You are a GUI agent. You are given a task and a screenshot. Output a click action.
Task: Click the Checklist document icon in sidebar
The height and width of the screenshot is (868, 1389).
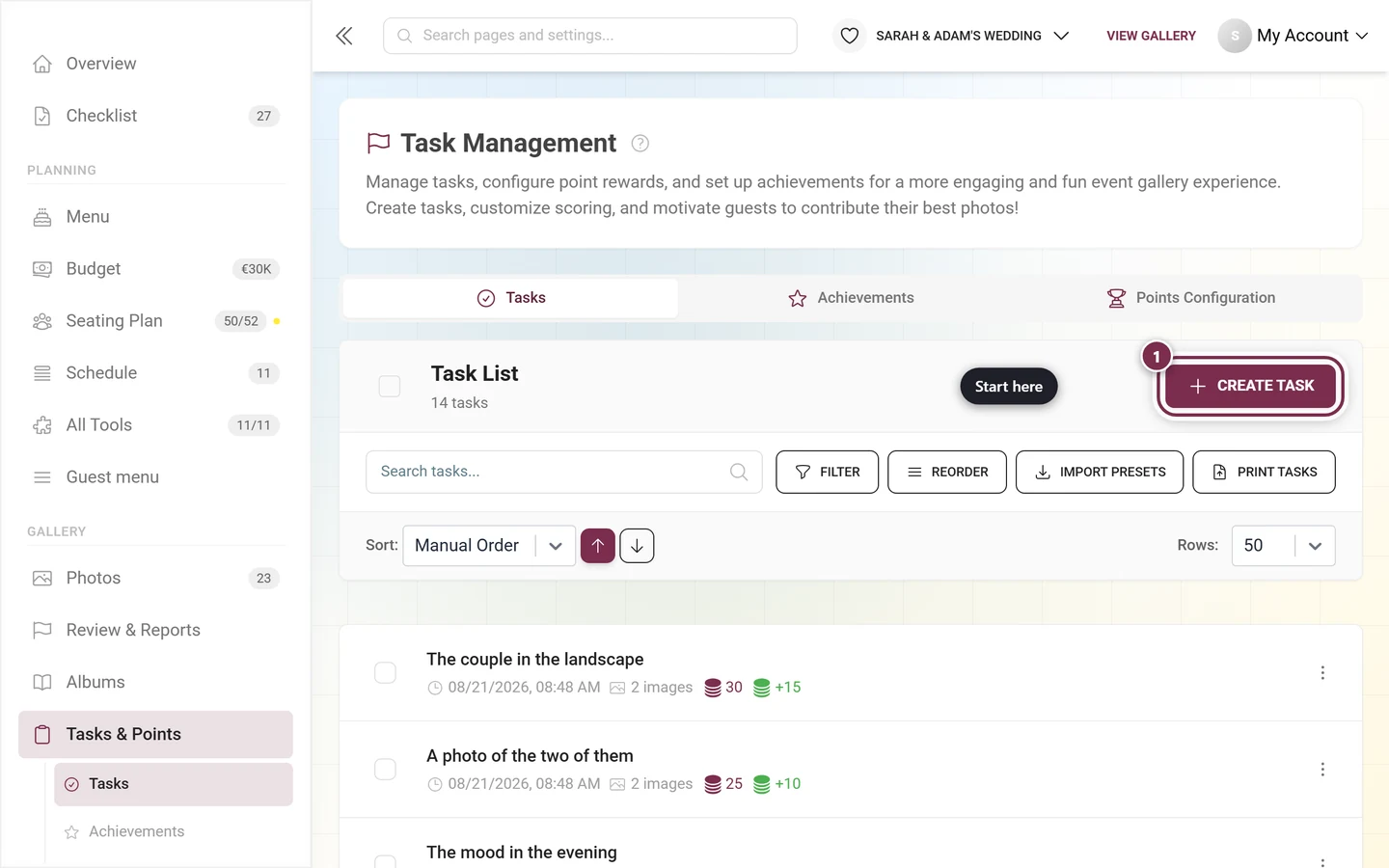42,116
